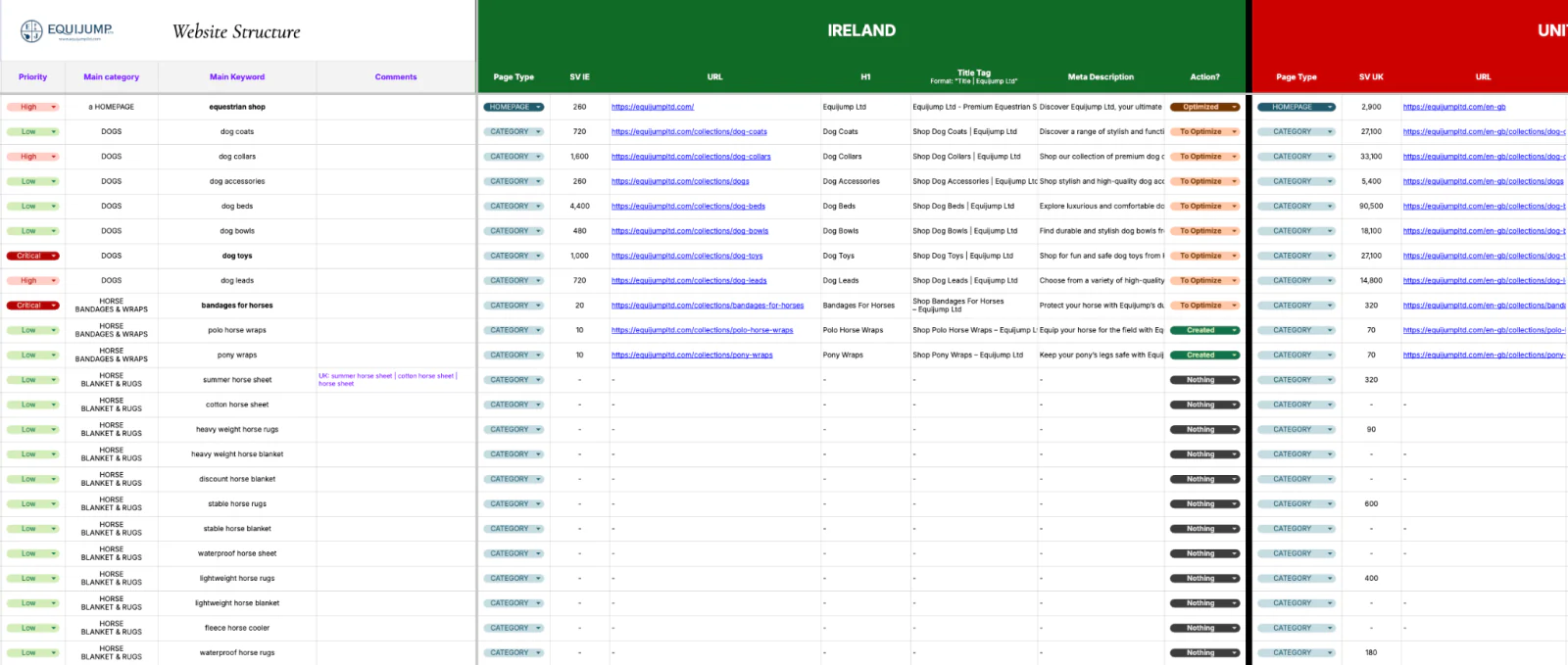Open the collections/bandages-for-horses URL
Image resolution: width=1568 pixels, height=665 pixels.
(708, 306)
